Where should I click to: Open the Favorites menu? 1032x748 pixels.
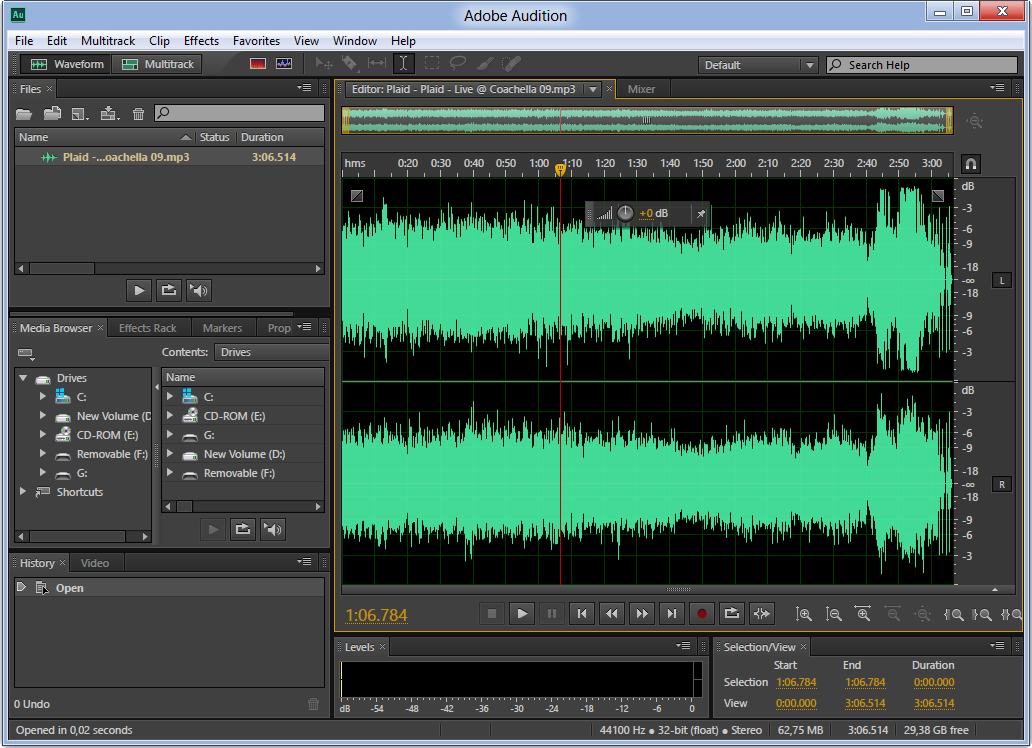coord(256,41)
